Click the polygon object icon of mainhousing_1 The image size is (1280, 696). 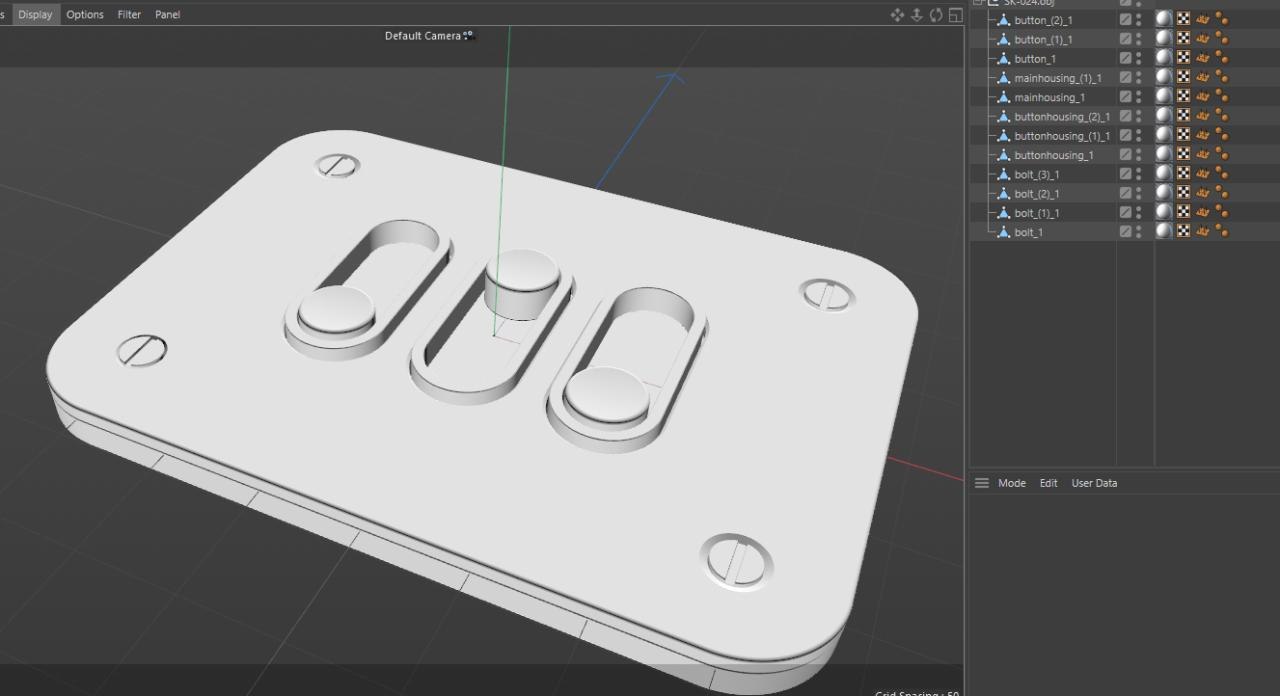pos(1004,97)
